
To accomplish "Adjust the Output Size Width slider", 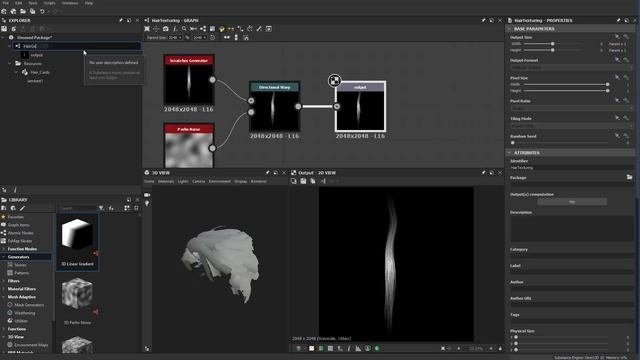I will click(552, 44).
